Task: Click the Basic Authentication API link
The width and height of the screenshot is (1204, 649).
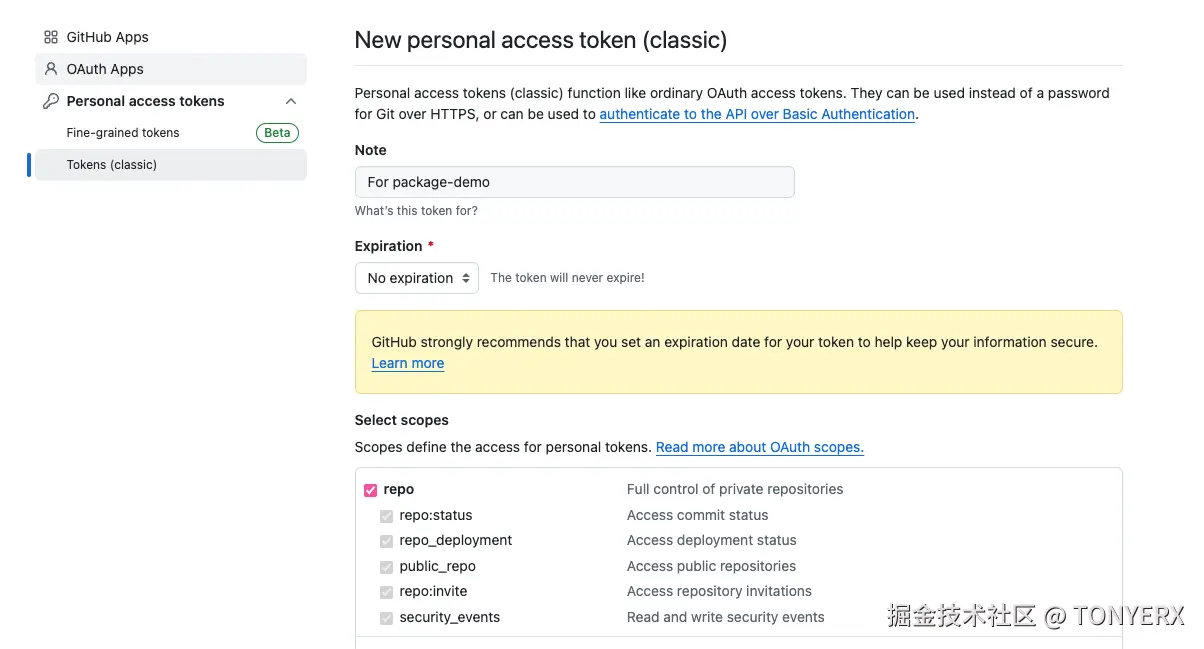Action: coord(757,114)
